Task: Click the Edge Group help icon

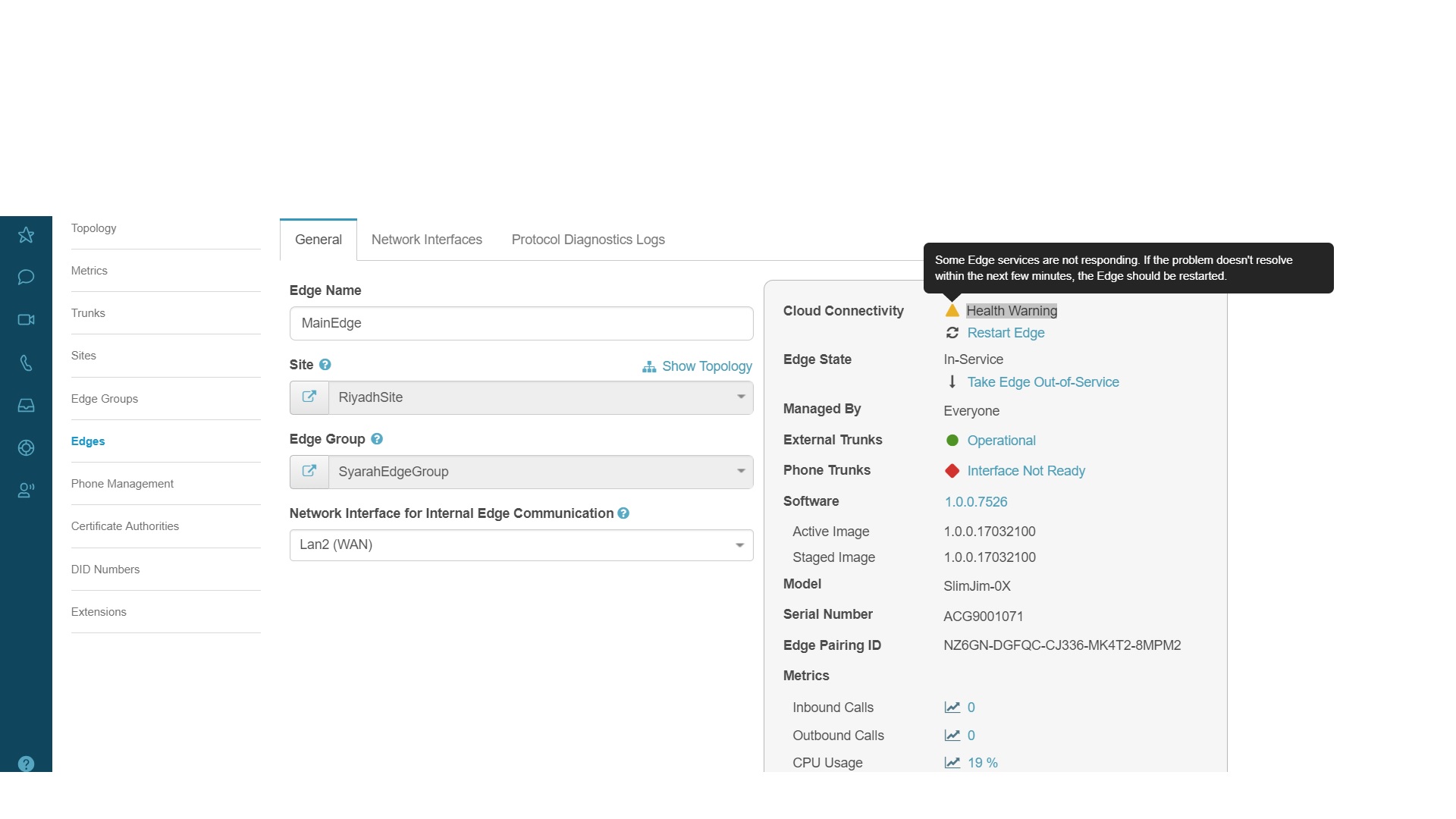Action: [x=377, y=439]
